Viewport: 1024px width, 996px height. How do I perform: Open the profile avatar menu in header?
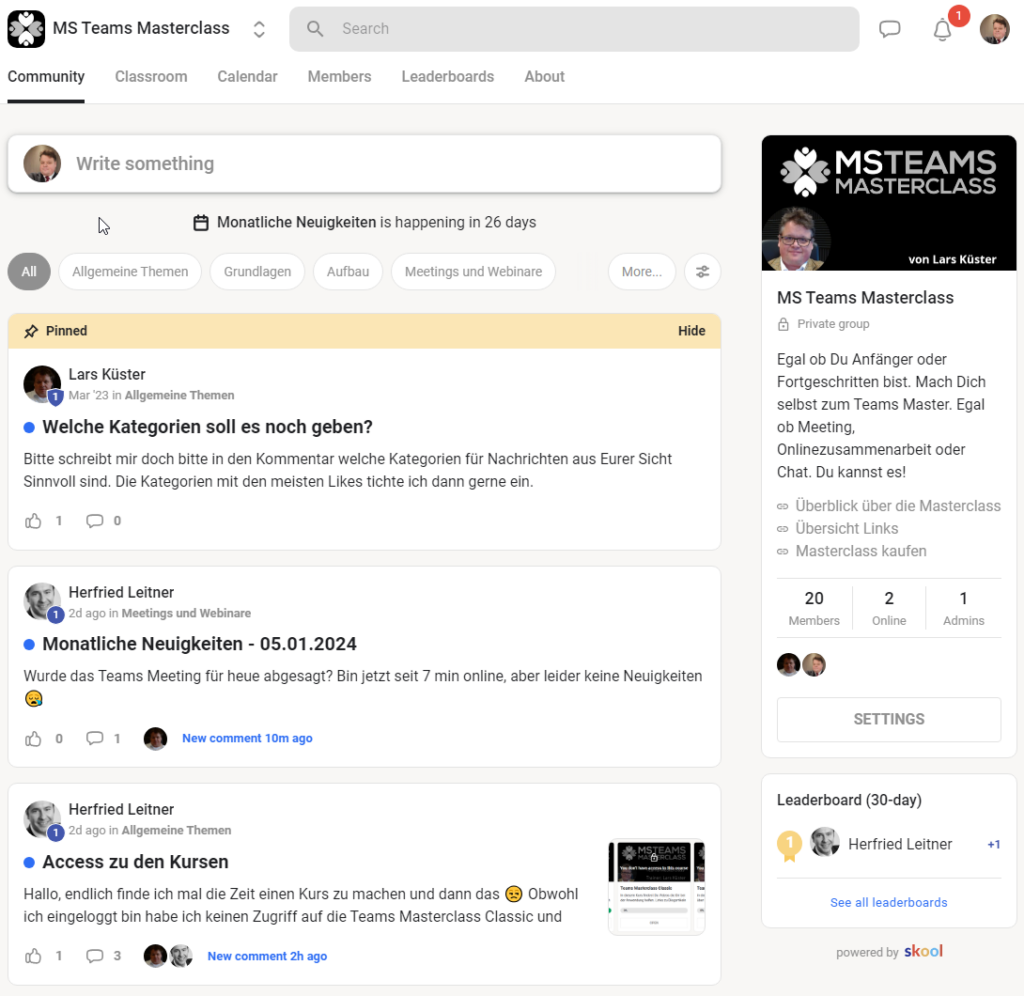pyautogui.click(x=995, y=29)
